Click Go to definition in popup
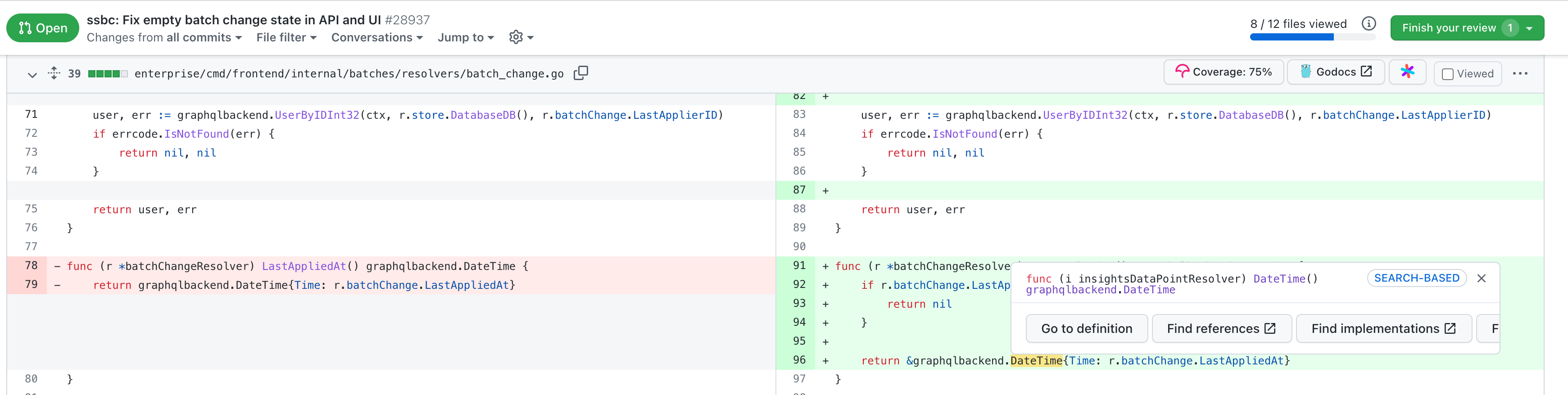 coord(1087,329)
